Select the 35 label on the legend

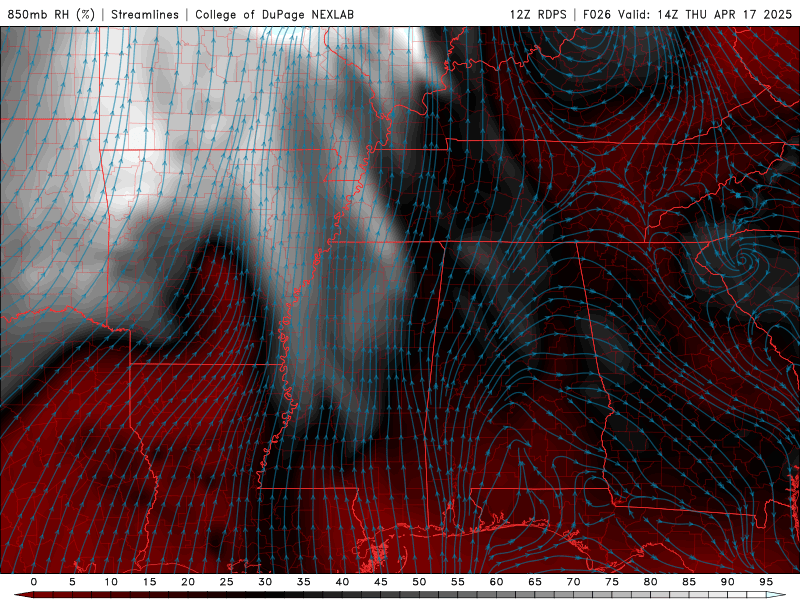coord(304,582)
